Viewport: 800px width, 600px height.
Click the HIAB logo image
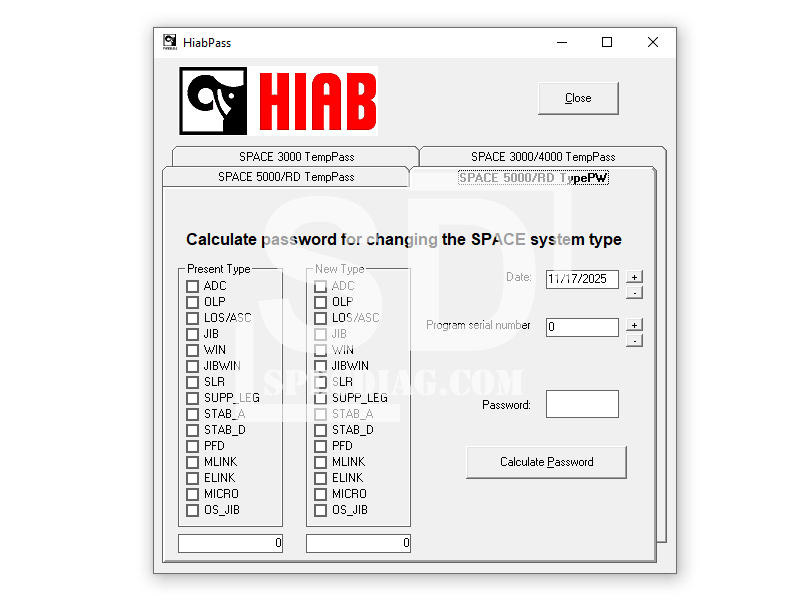coord(279,101)
